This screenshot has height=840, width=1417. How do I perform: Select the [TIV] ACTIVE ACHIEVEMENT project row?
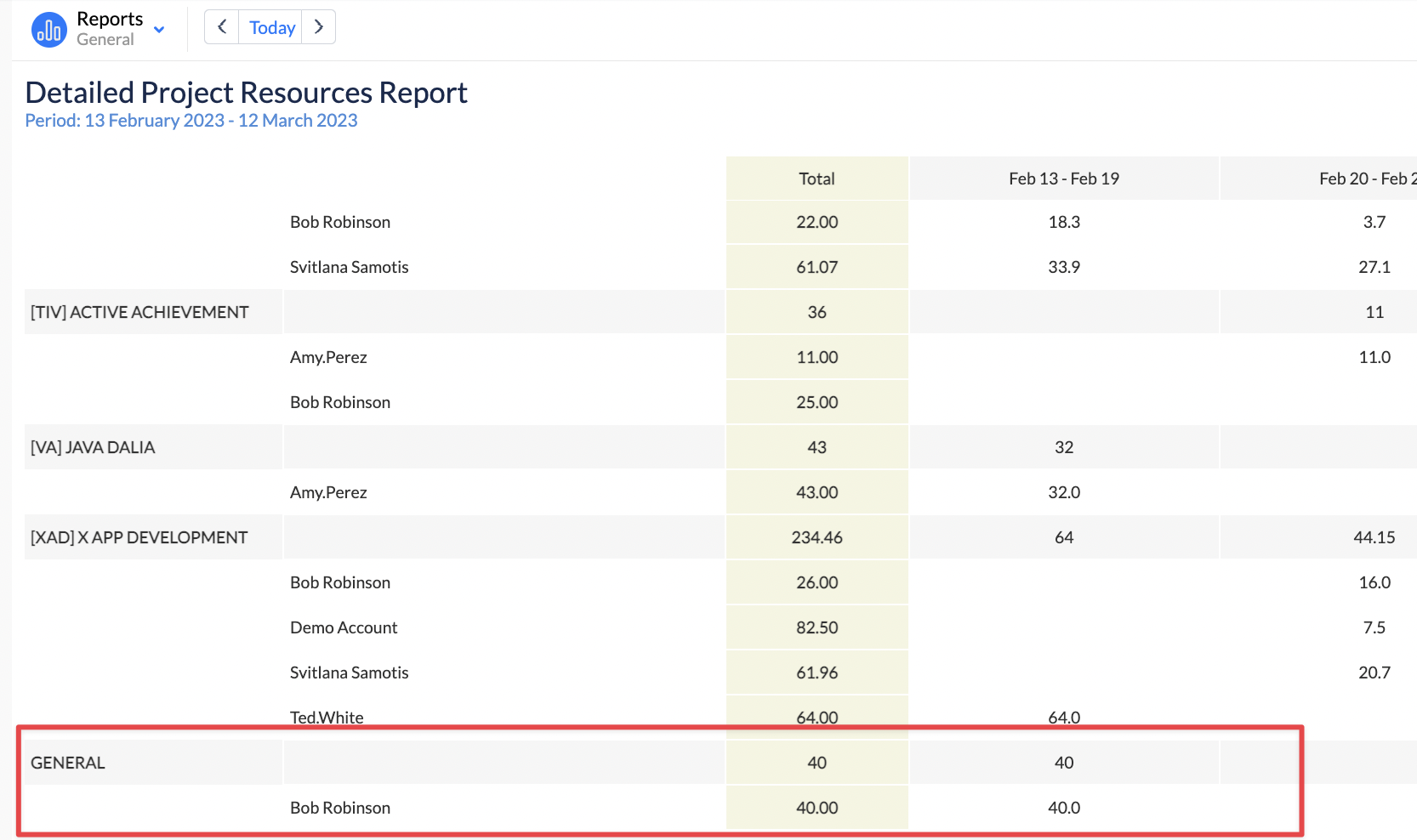click(140, 312)
